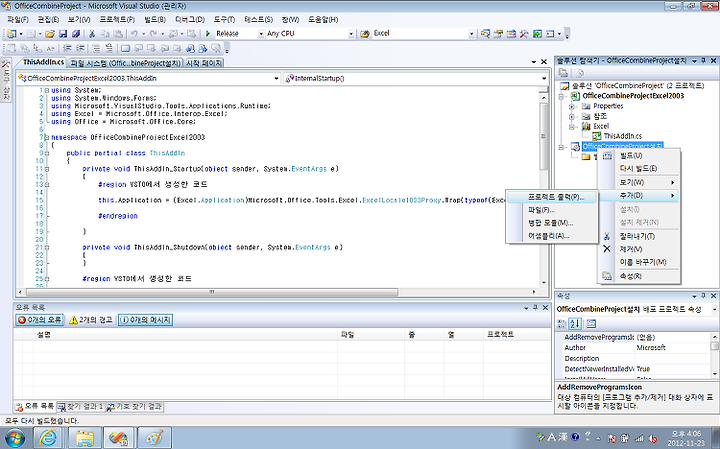Choose 어셈블리(A)... submenu entry
Viewport: 720px width, 449px height.
pos(551,236)
